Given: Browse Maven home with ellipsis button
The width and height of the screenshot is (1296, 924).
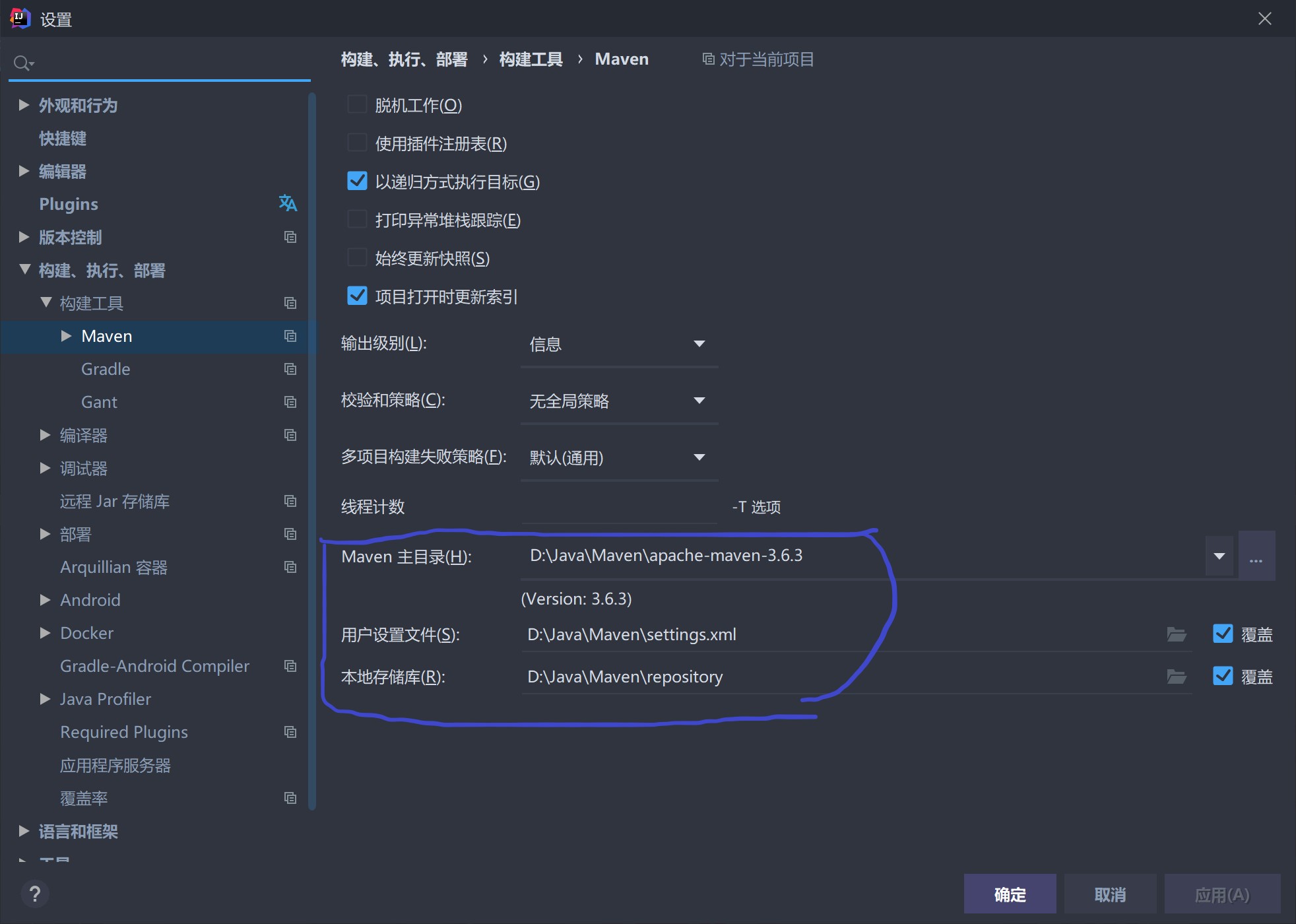Looking at the screenshot, I should point(1256,556).
